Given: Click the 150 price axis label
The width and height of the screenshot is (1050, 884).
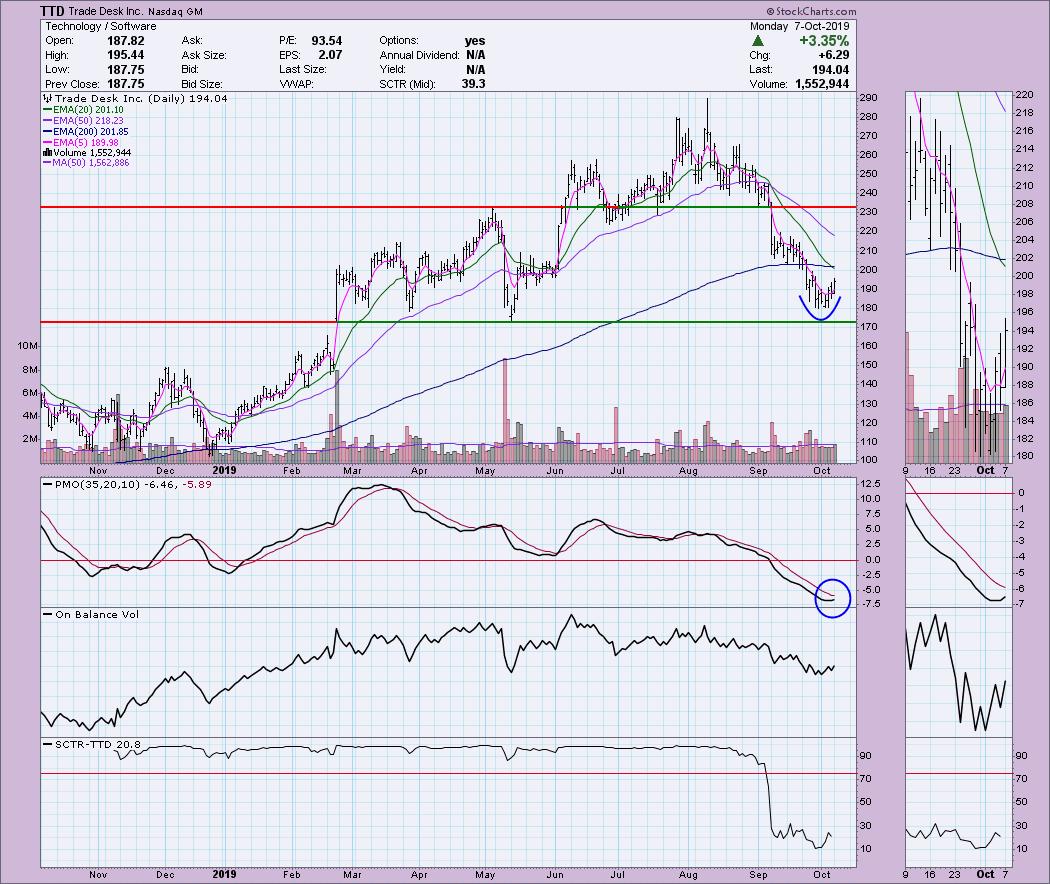Looking at the screenshot, I should [869, 365].
